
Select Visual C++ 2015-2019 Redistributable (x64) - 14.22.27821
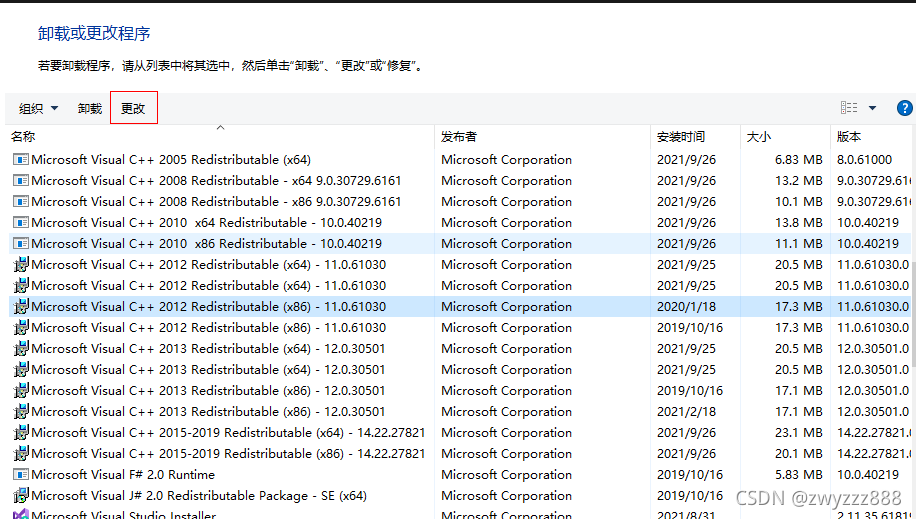tap(228, 432)
